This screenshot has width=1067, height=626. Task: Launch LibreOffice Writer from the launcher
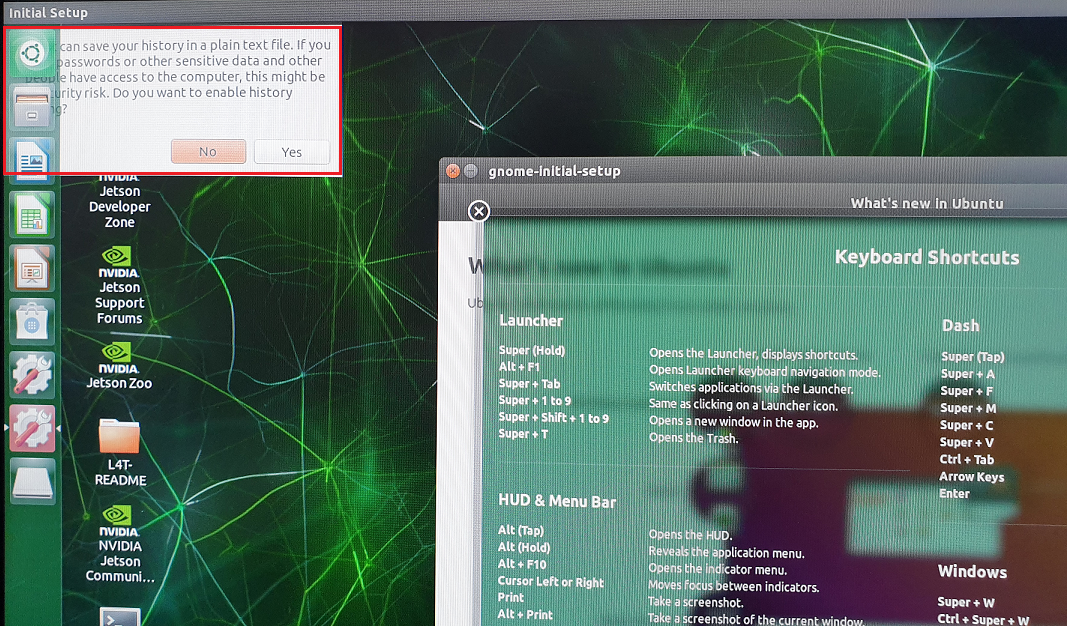pyautogui.click(x=32, y=161)
